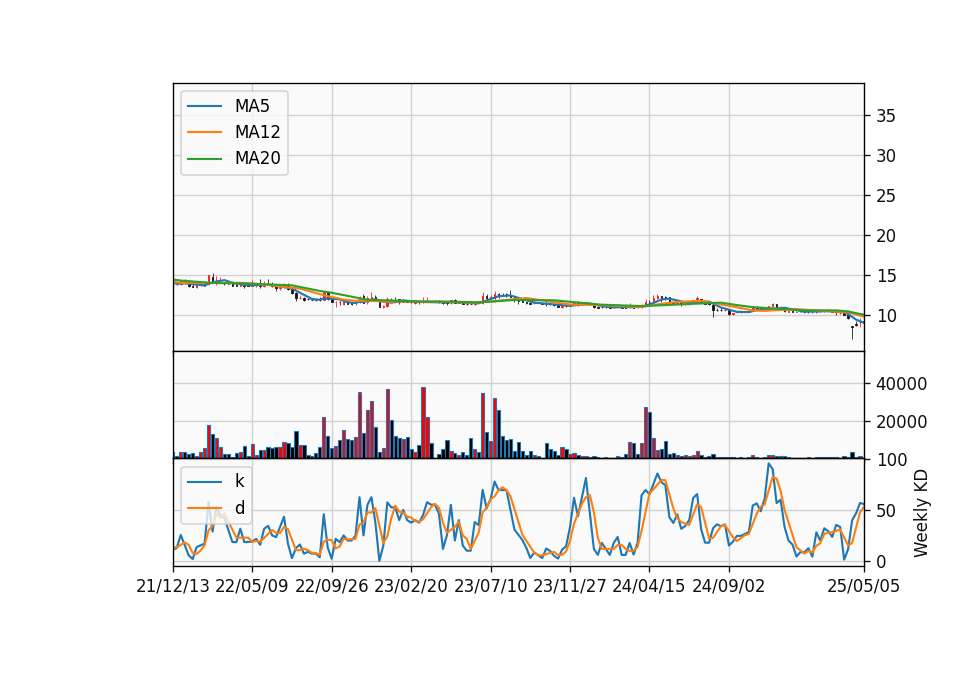Select the 25/05/05 date label
The image size is (960, 690).
[863, 586]
